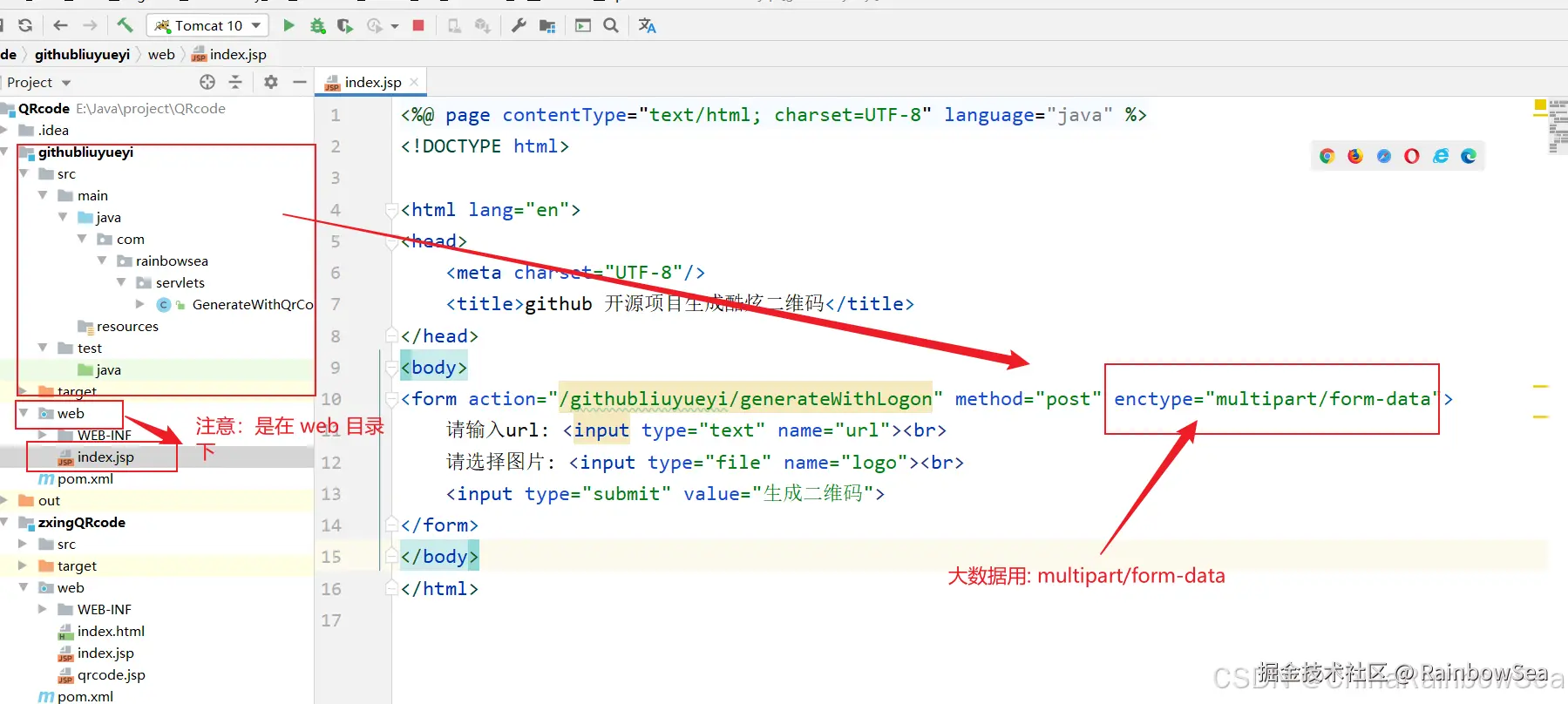Start debugging with the green bug icon
The width and height of the screenshot is (1568, 704).
(318, 26)
